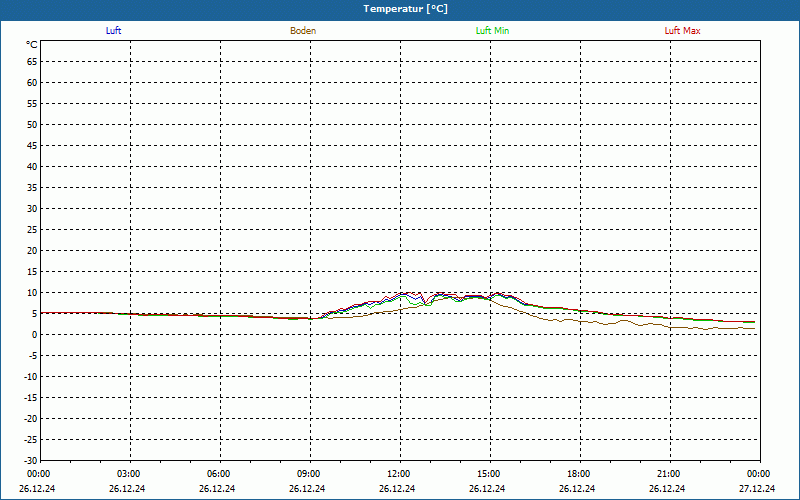
Task: Click the °C axis unit label
Action: pyautogui.click(x=32, y=45)
